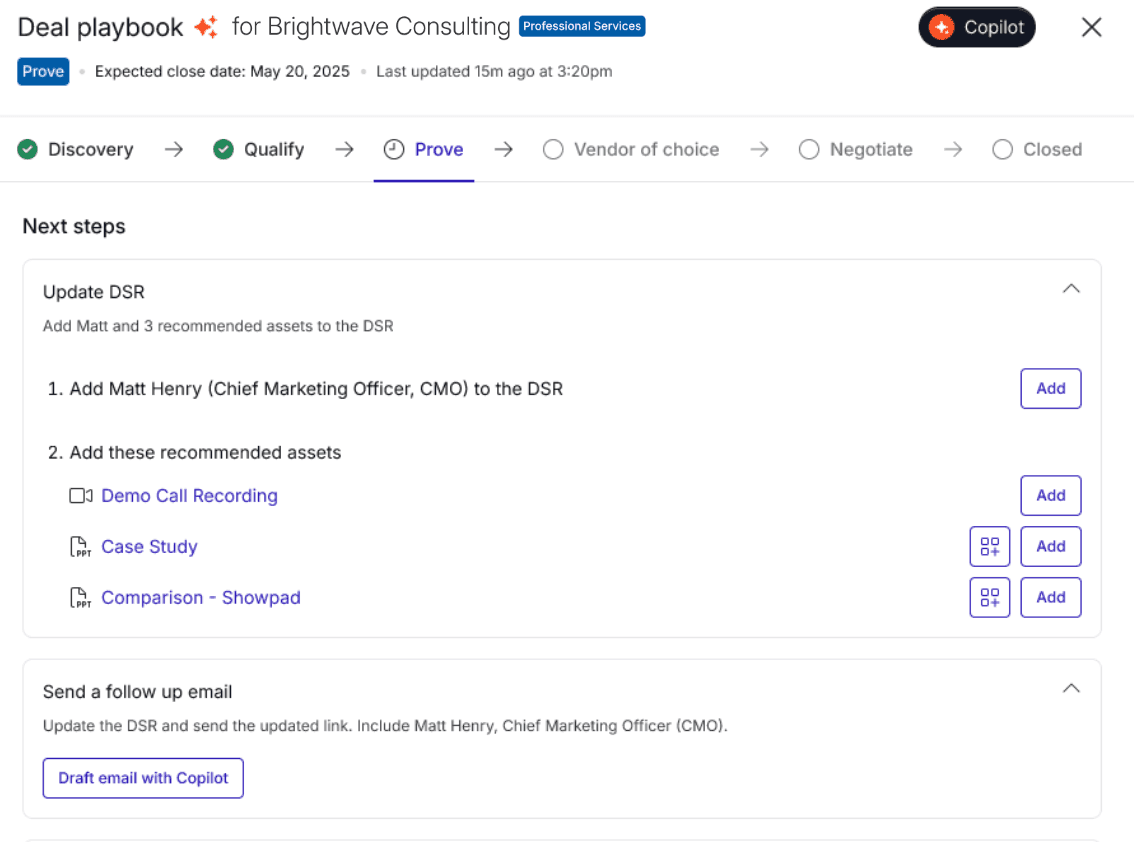
Task: Click the clock icon on Prove stage
Action: [394, 149]
